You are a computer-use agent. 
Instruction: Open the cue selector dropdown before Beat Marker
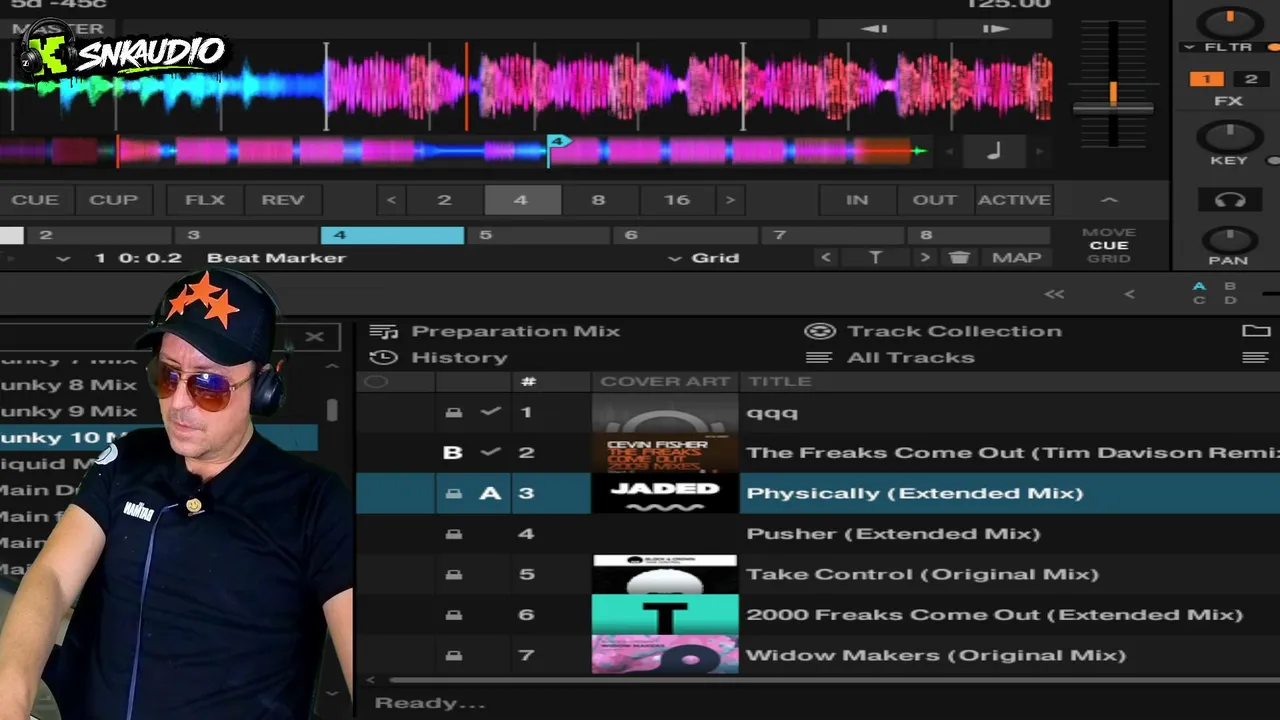coord(63,258)
